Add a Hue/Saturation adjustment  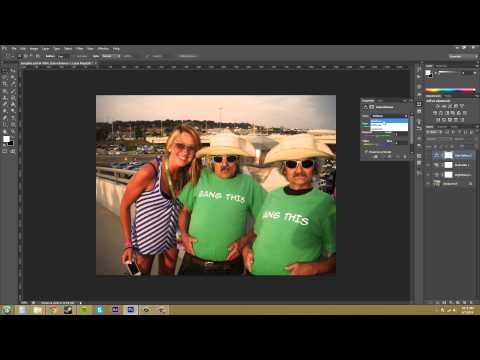click(435, 113)
